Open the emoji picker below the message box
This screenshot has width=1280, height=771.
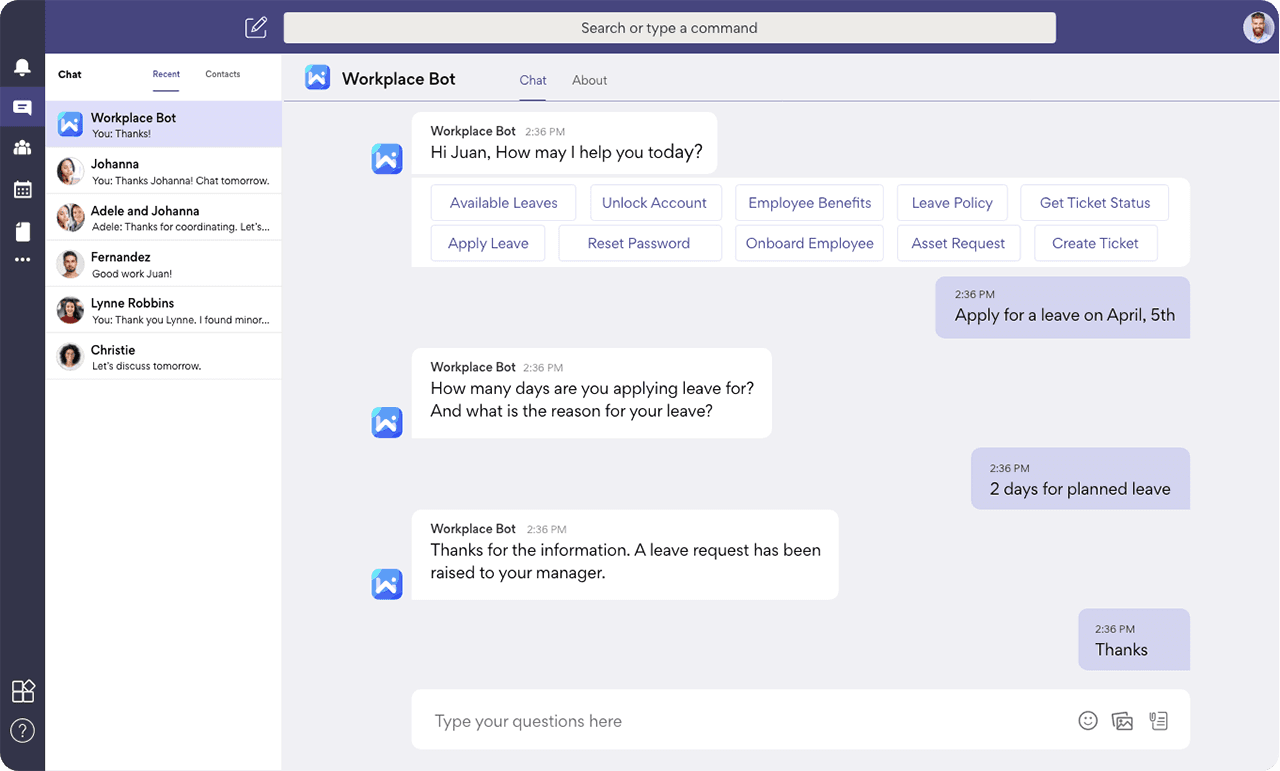click(1088, 720)
